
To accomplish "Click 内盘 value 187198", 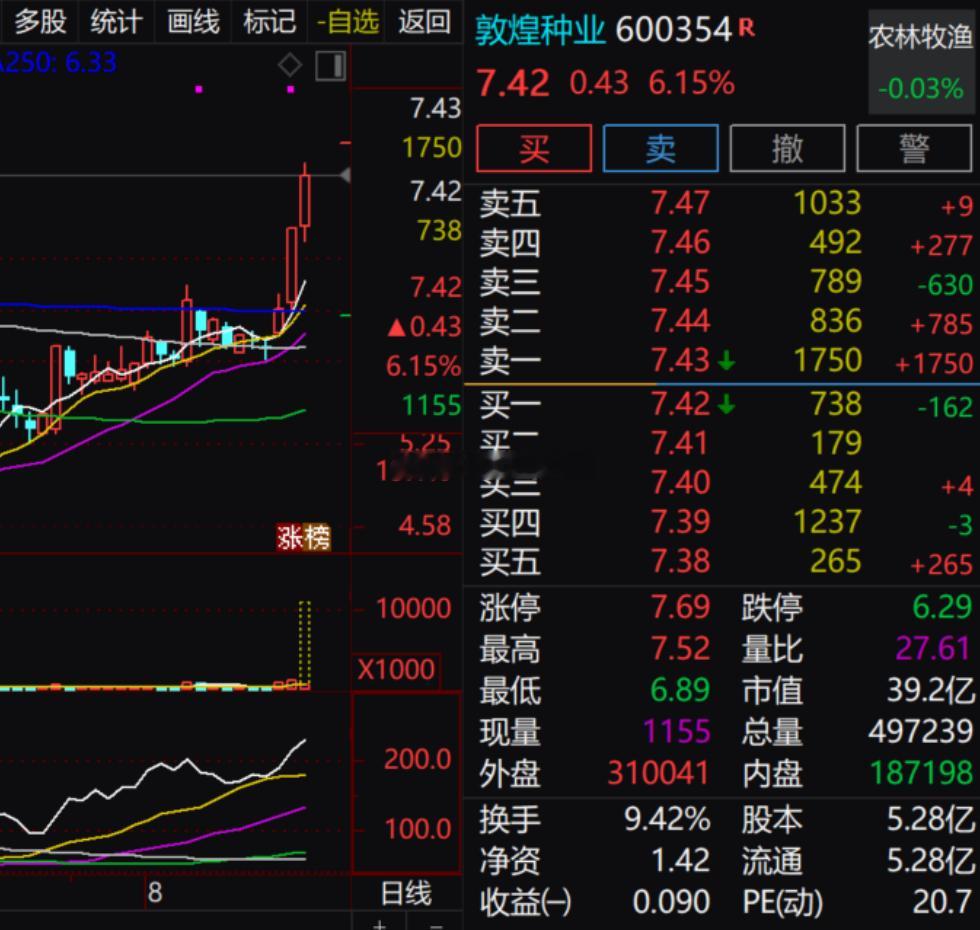I will pyautogui.click(x=922, y=773).
